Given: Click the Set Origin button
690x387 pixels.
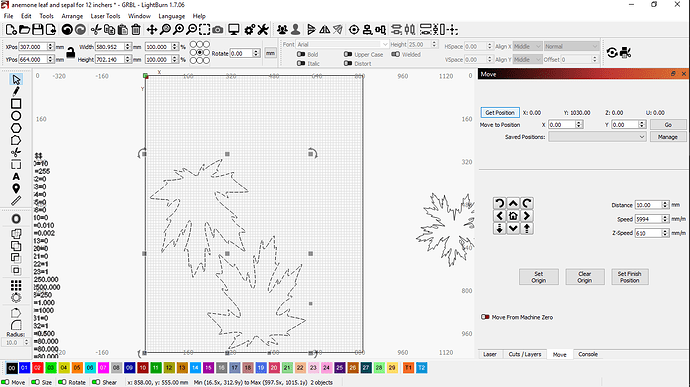Looking at the screenshot, I should pyautogui.click(x=539, y=277).
